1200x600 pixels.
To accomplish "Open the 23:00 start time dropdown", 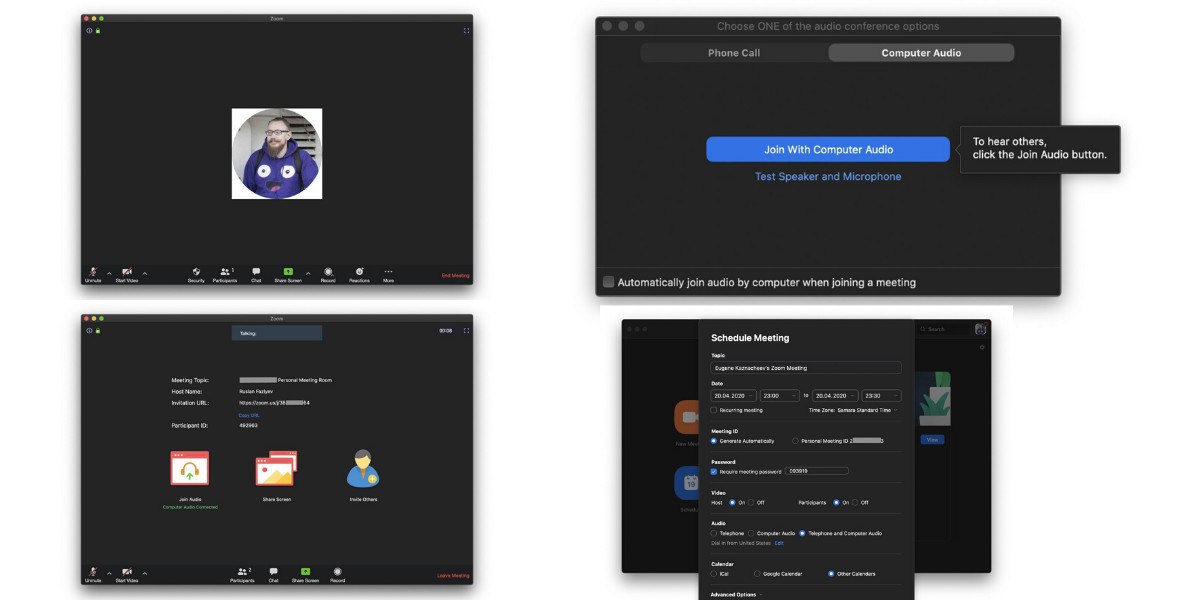I will 780,396.
